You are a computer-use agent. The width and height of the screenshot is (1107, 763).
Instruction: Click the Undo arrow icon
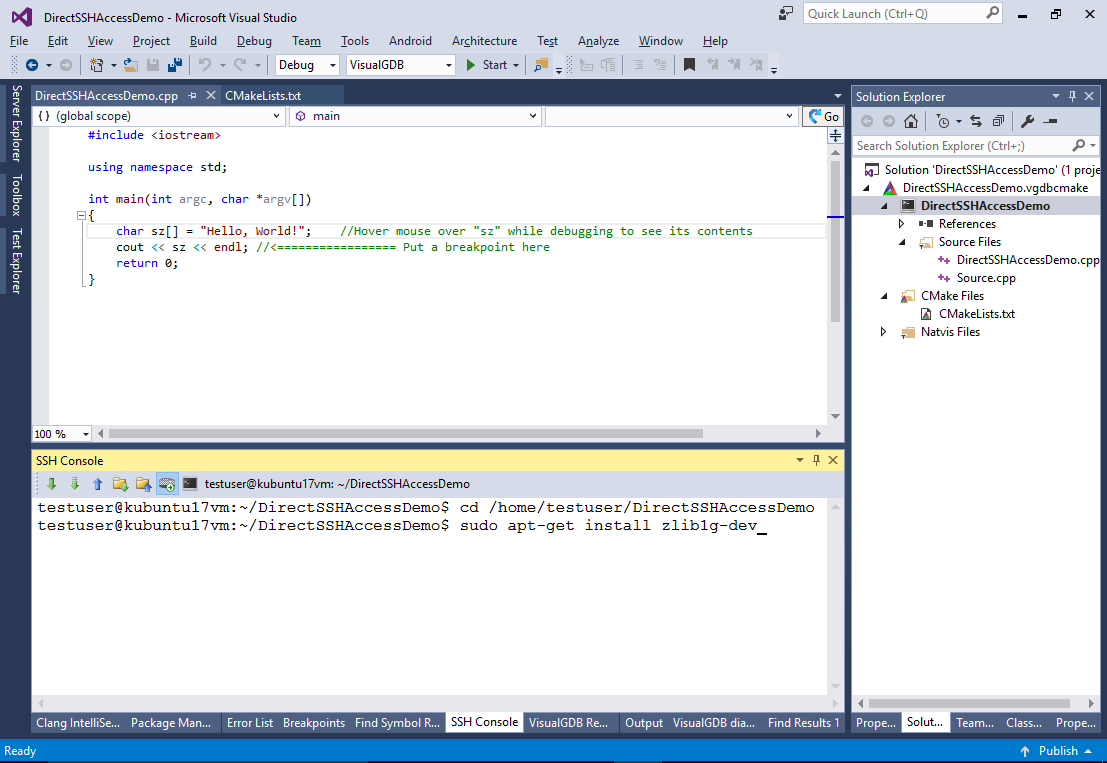[205, 65]
